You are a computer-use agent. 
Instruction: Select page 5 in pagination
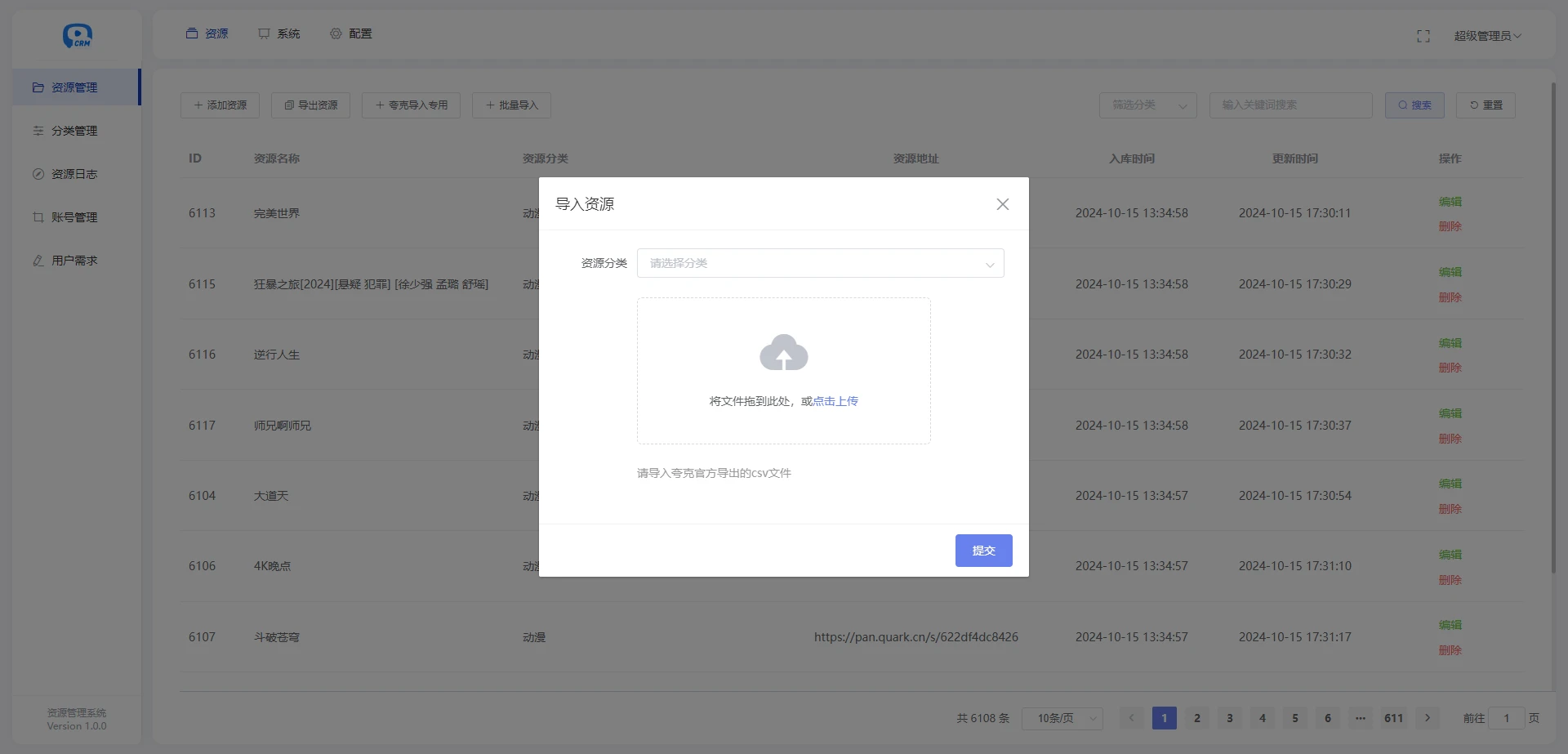(x=1295, y=718)
